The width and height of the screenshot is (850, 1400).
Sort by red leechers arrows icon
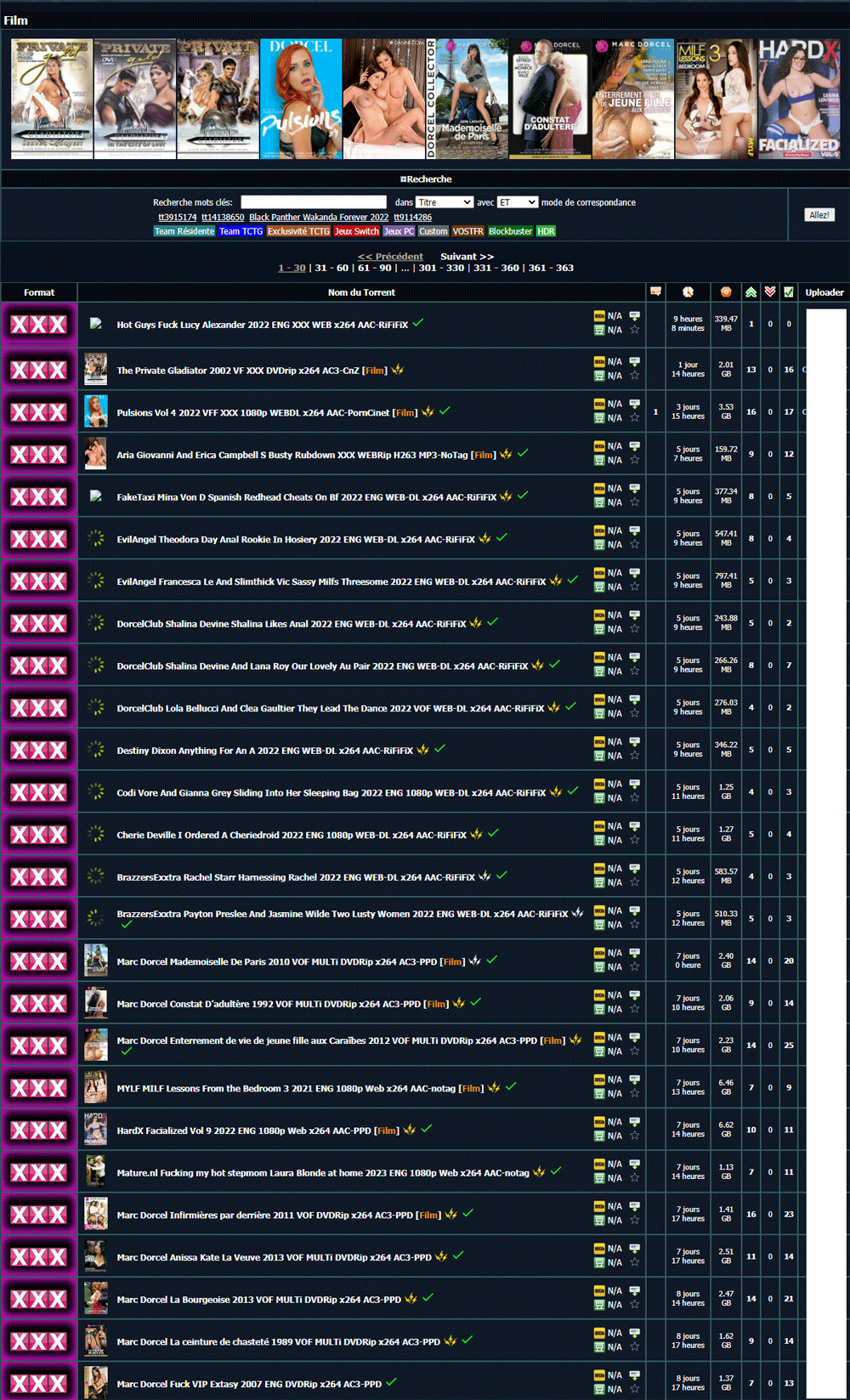[x=770, y=292]
